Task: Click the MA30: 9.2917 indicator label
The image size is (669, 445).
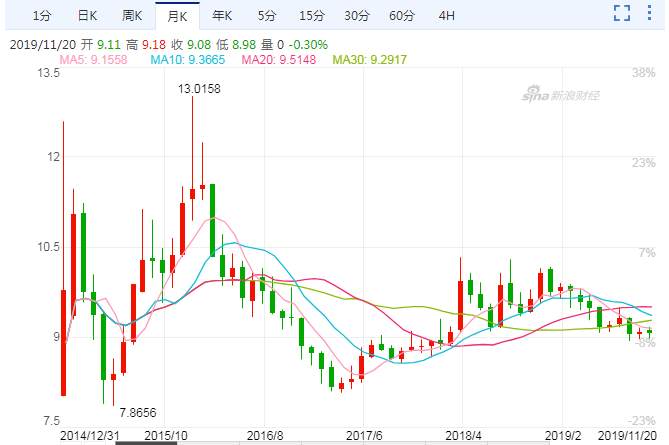Action: click(x=369, y=60)
